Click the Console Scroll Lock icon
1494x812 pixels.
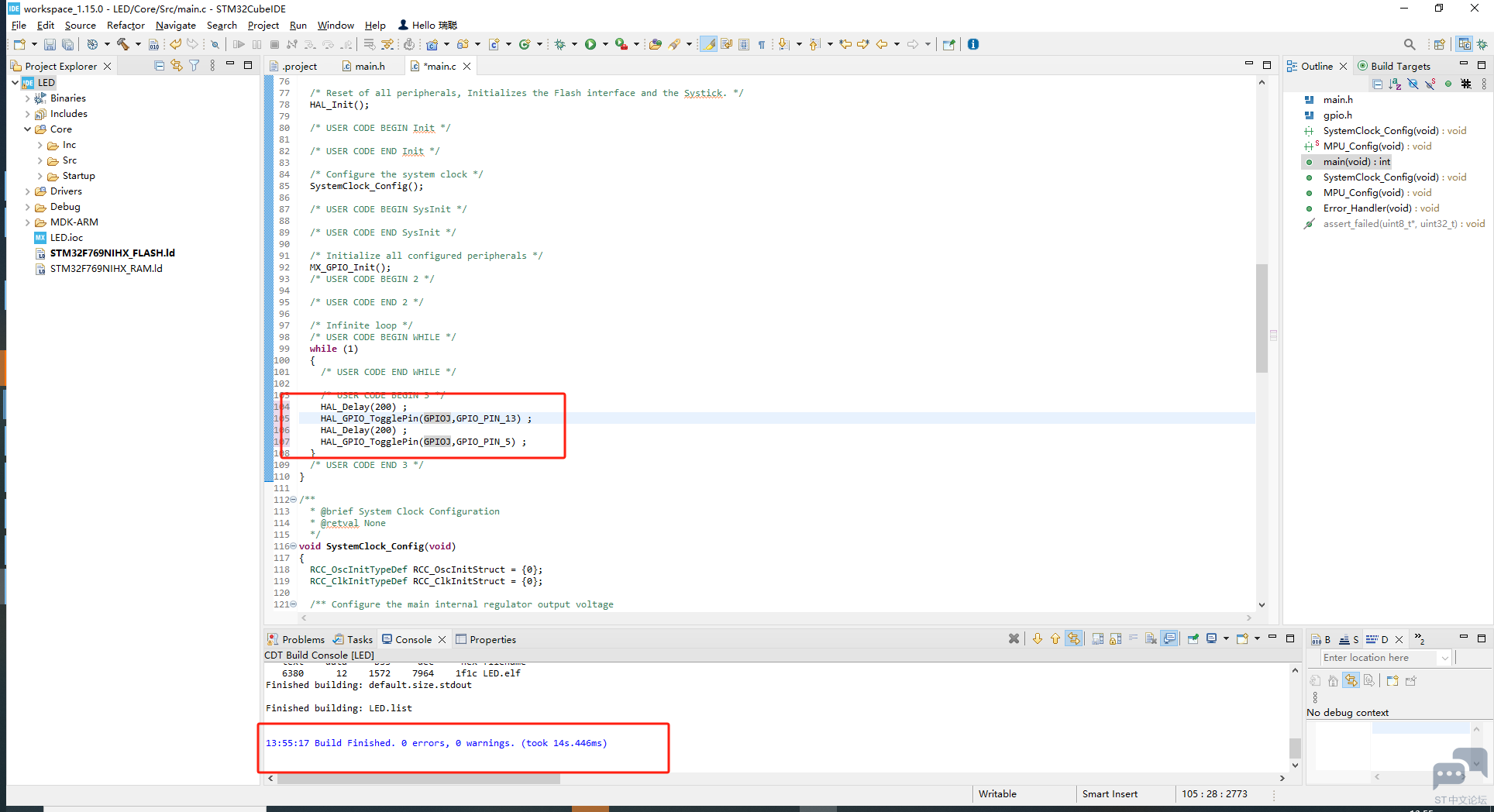1115,638
